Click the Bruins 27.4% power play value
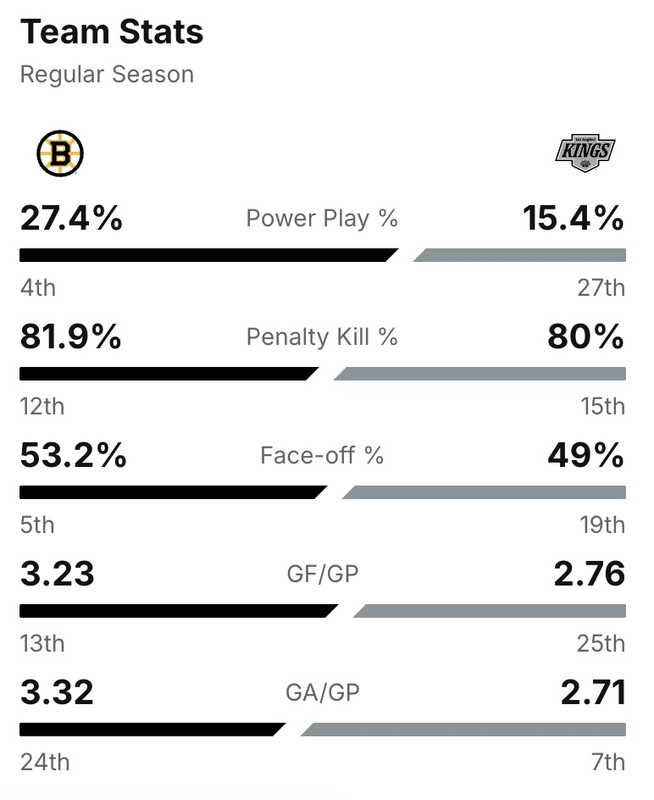 pyautogui.click(x=71, y=218)
